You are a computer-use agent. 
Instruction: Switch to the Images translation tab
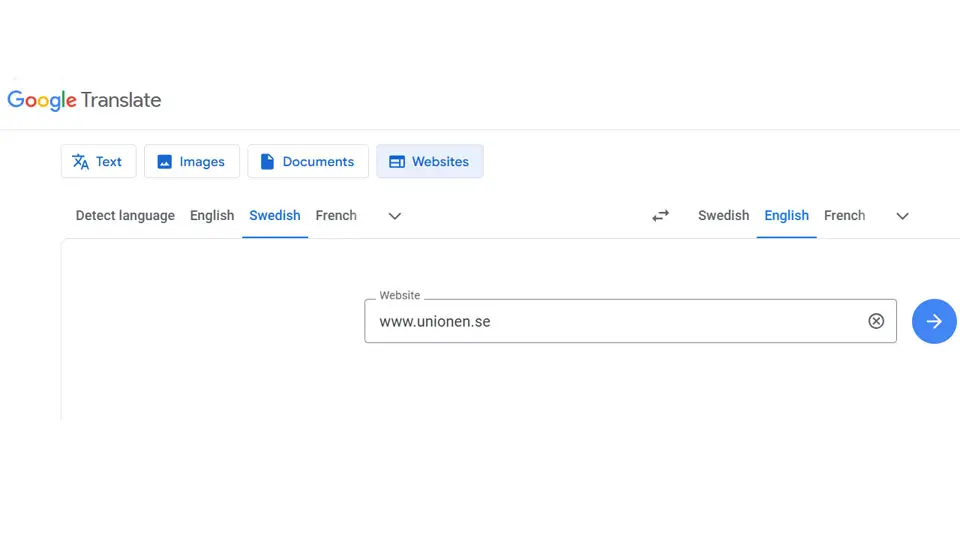[192, 162]
